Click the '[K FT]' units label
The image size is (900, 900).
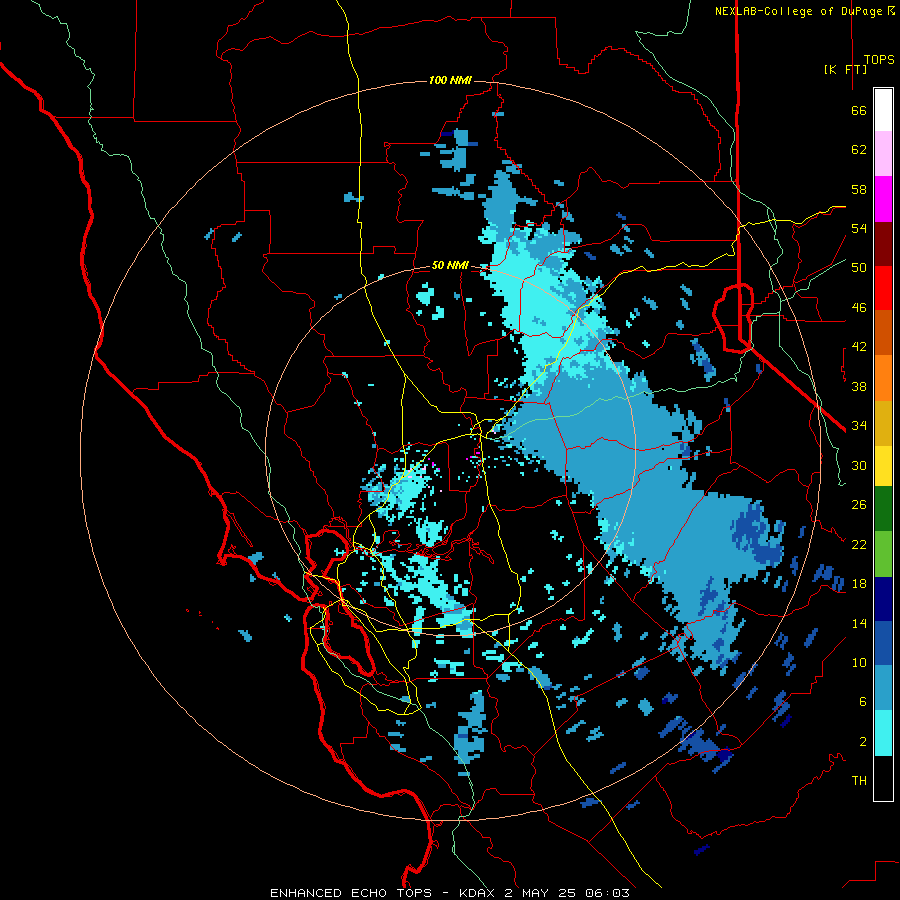coord(845,69)
